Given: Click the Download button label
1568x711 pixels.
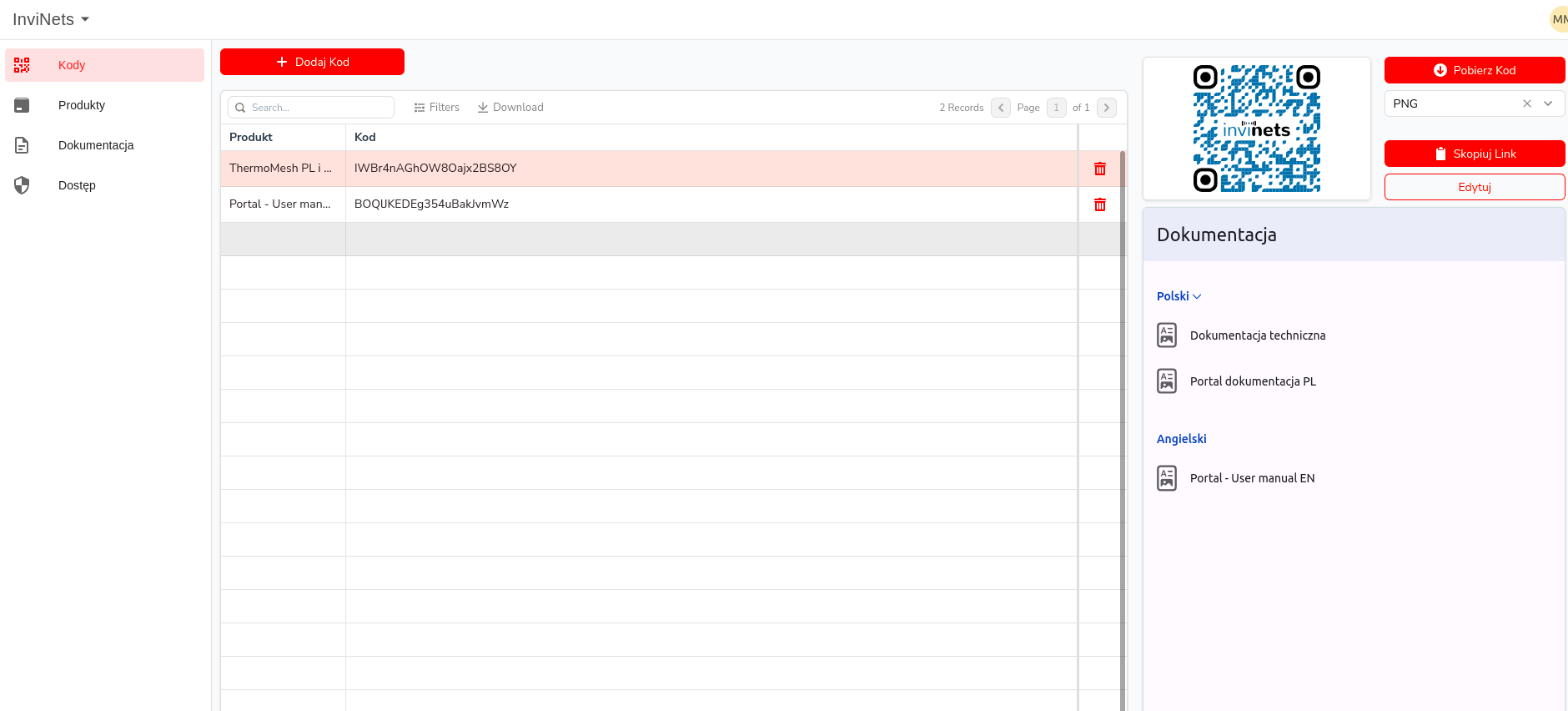Looking at the screenshot, I should click(x=518, y=108).
